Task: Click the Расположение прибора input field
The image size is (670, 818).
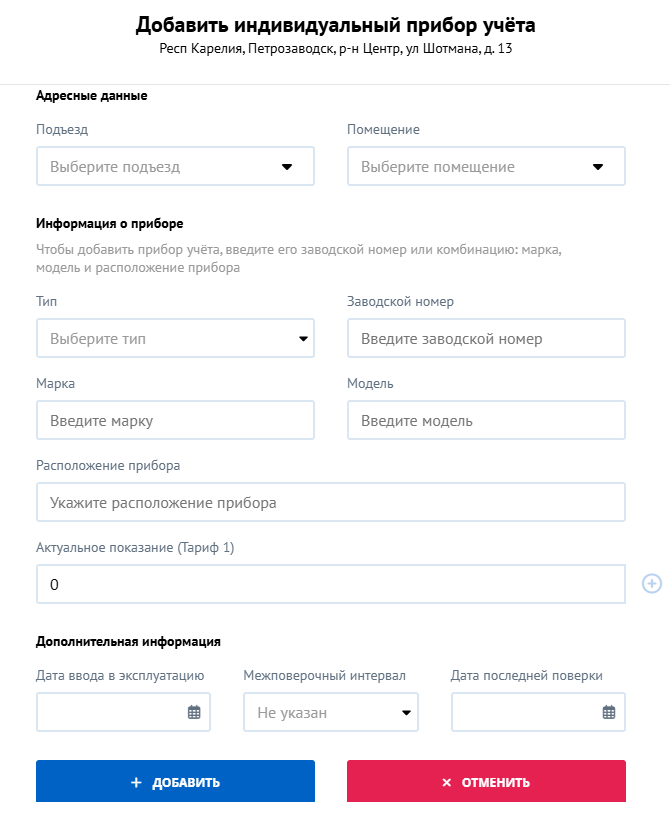Action: click(x=331, y=502)
